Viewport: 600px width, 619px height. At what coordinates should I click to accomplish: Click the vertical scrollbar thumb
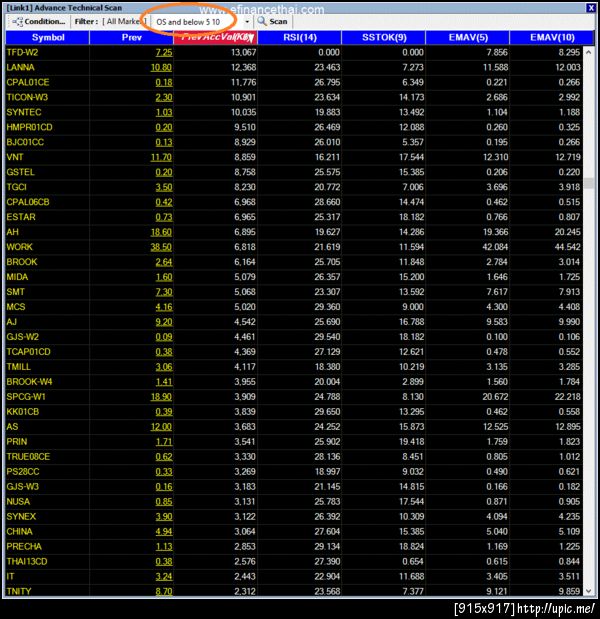coord(589,183)
